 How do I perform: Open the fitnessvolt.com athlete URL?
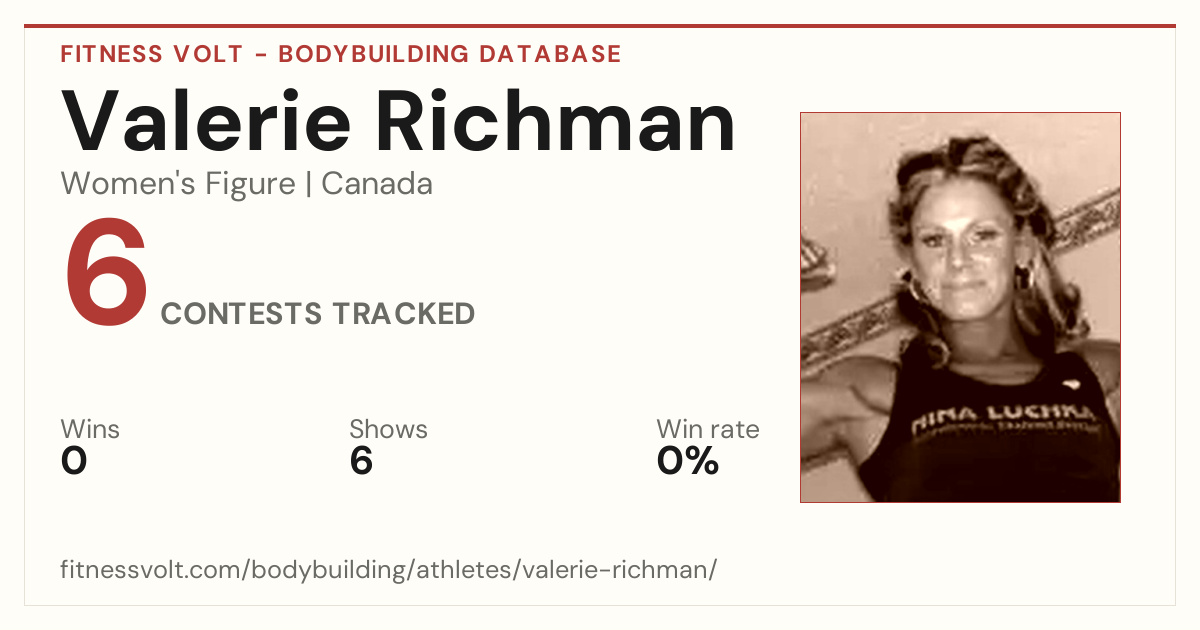pyautogui.click(x=389, y=570)
